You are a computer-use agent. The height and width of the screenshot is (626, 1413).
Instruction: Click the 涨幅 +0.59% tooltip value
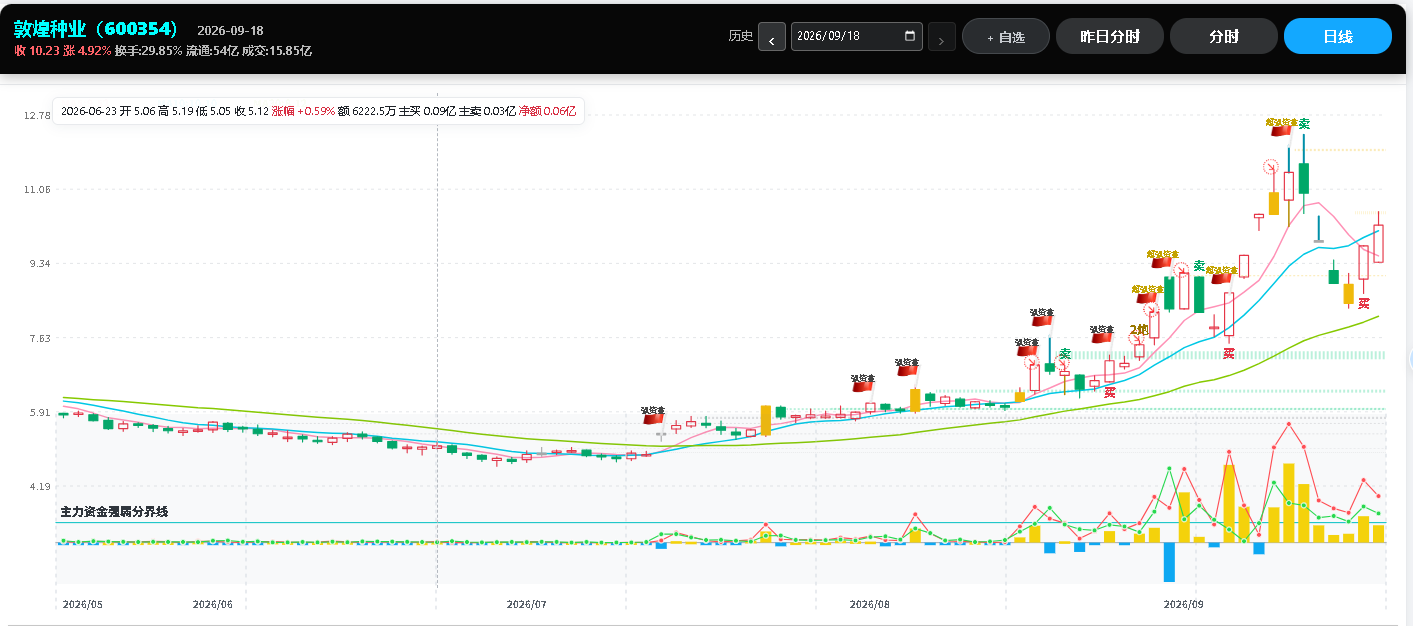click(303, 112)
